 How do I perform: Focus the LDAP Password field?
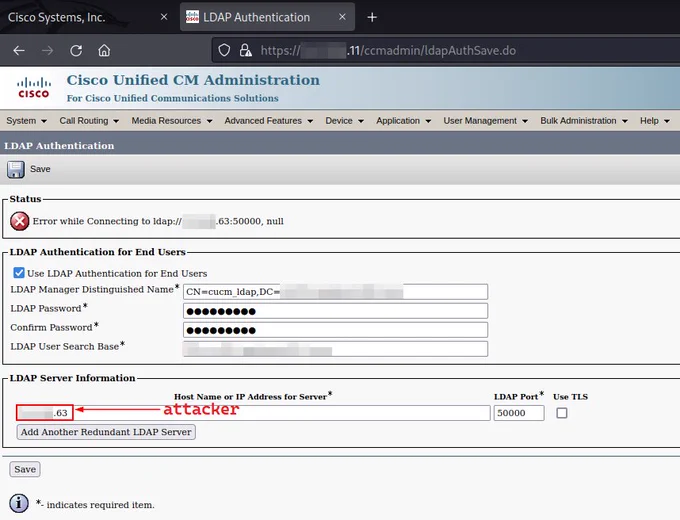tap(335, 311)
